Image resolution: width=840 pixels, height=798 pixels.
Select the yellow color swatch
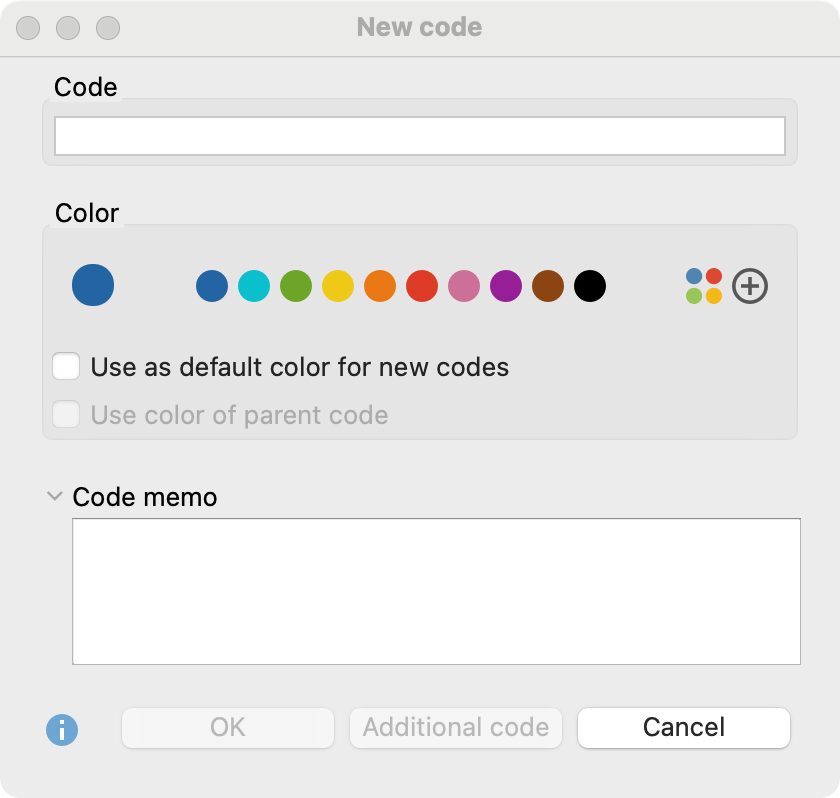[338, 285]
